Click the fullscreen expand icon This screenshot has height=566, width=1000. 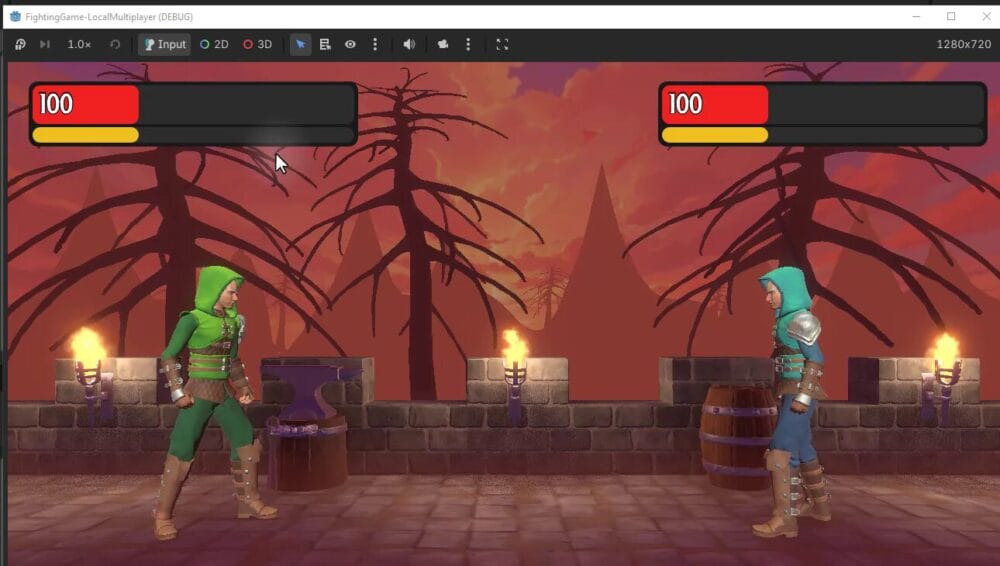pyautogui.click(x=503, y=44)
